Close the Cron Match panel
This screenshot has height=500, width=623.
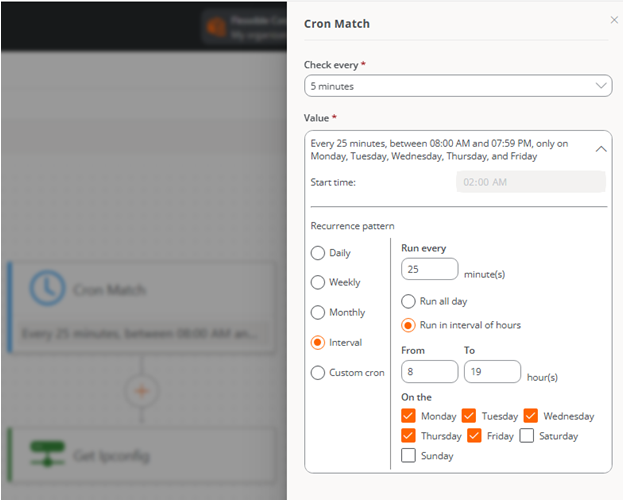[614, 20]
